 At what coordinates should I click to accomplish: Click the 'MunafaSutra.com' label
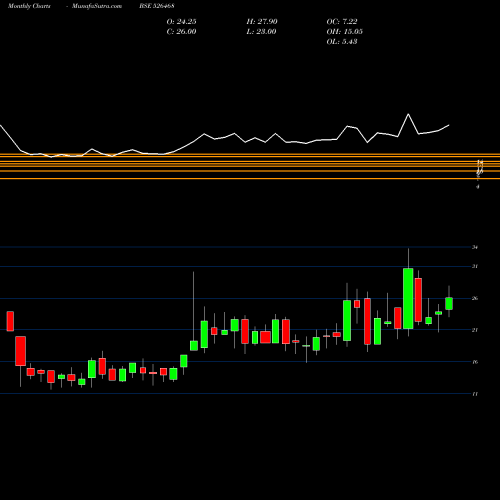[97, 6]
